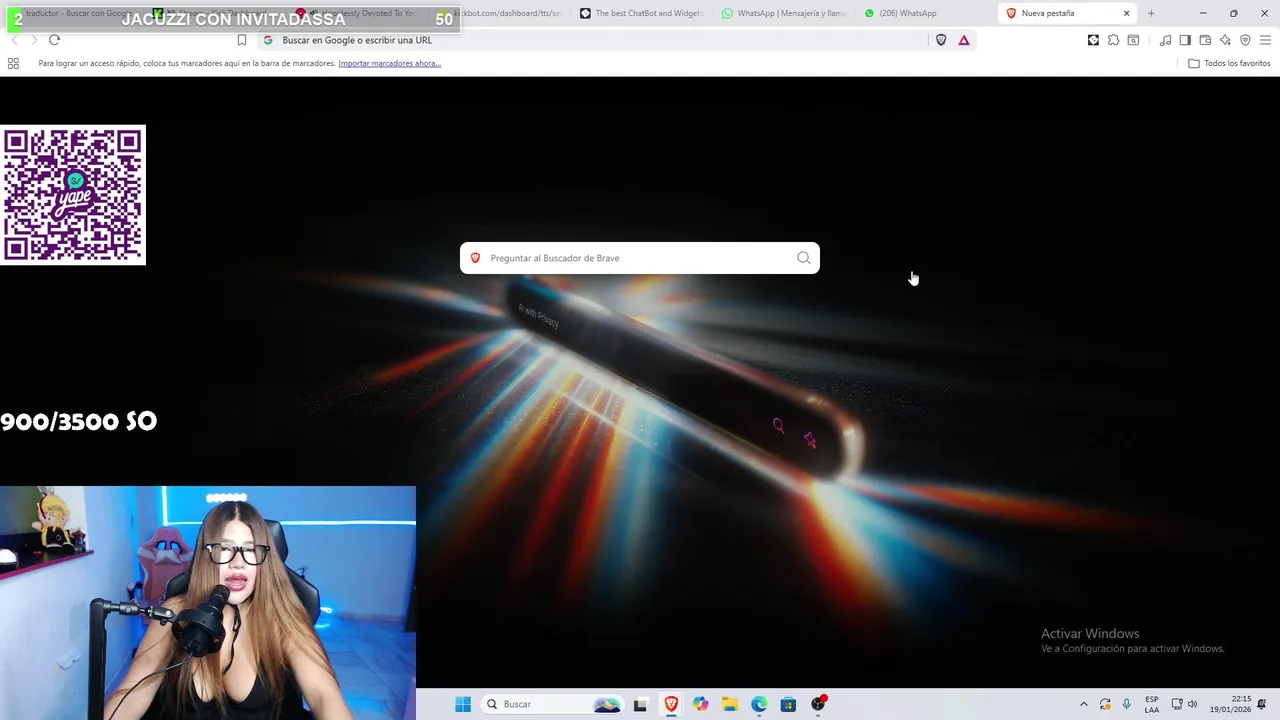This screenshot has width=1280, height=720.
Task: Open the Brave hamburger main menu
Action: click(x=1266, y=40)
